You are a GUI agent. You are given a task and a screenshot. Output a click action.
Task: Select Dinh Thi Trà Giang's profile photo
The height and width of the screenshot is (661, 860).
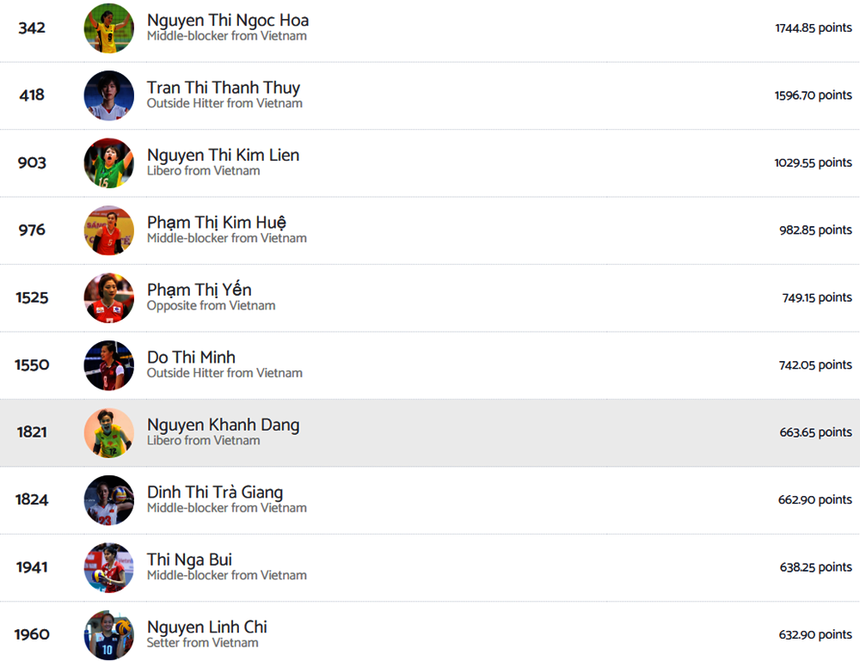click(109, 500)
